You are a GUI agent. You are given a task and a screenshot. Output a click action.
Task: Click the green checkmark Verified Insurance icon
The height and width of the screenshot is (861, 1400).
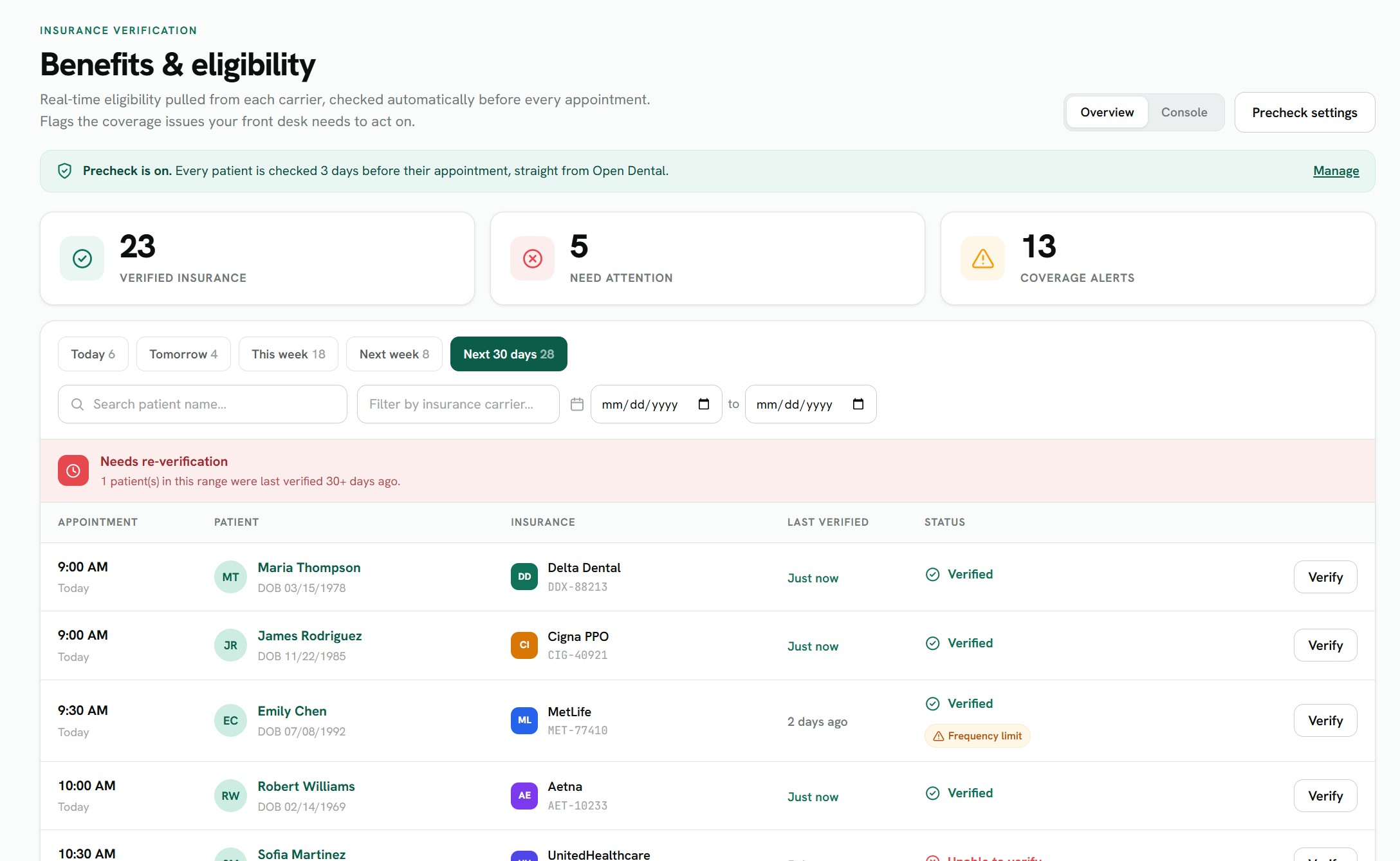click(x=82, y=259)
